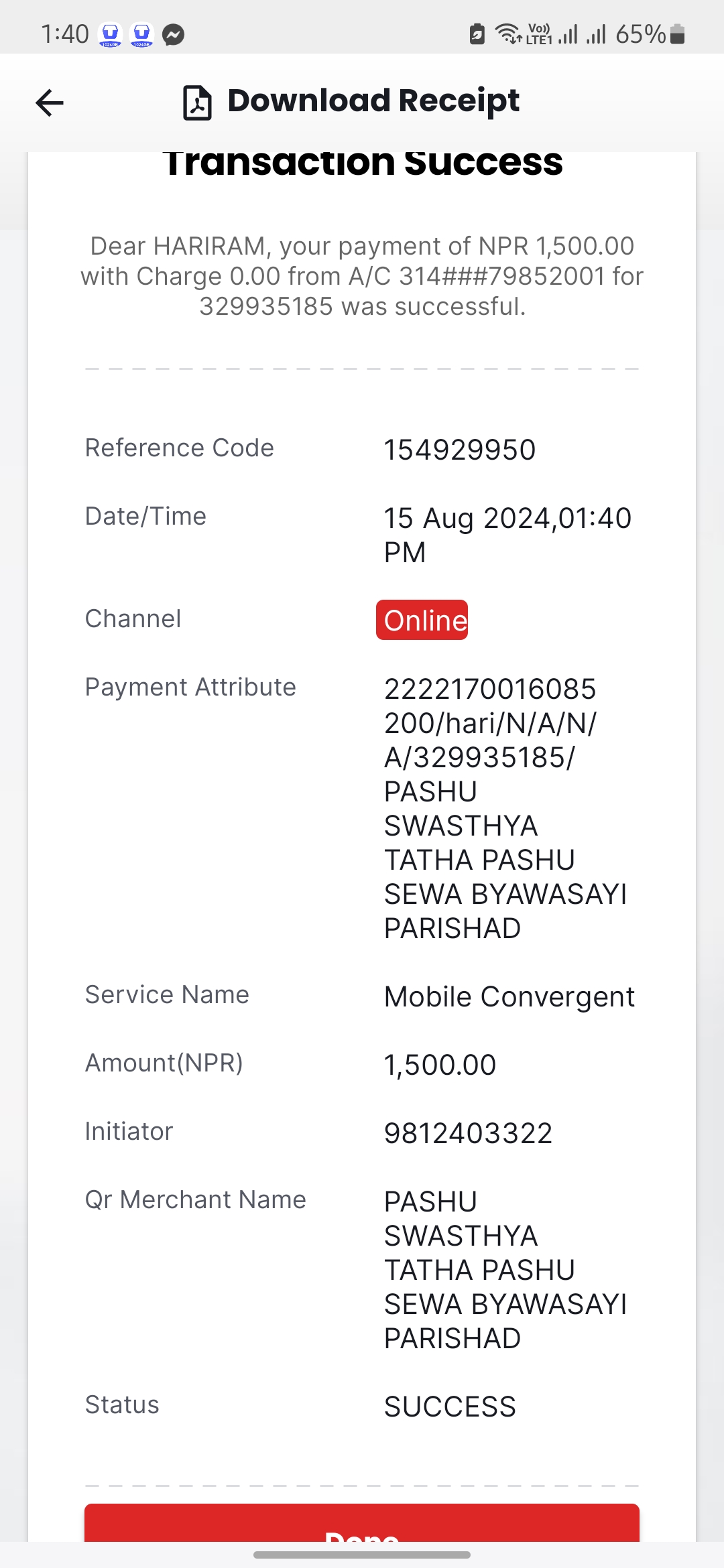Tap the SUCCESS status value
The width and height of the screenshot is (724, 1568).
pos(450,1407)
